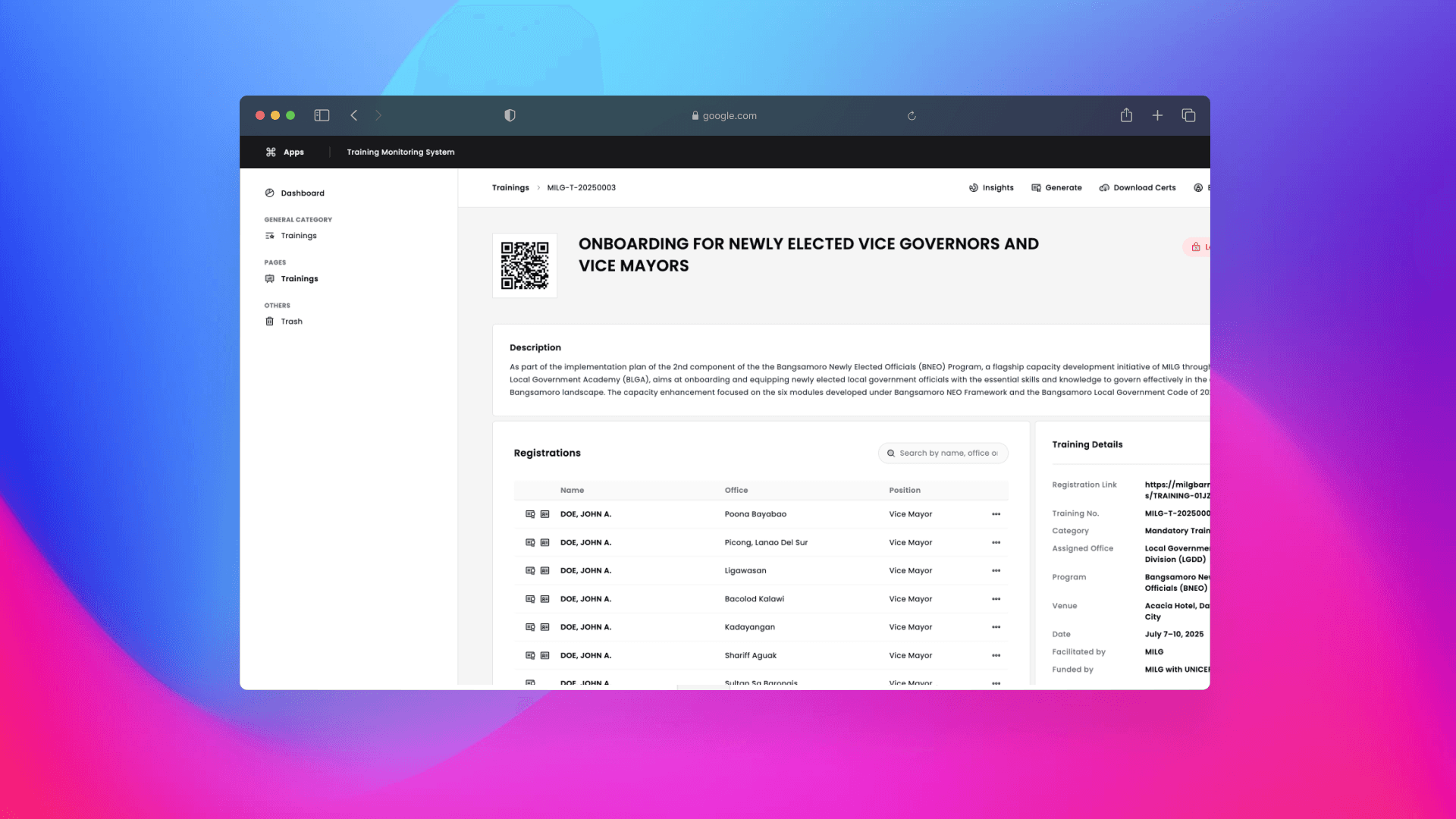1456x819 pixels.
Task: Click ID card icon in Ligawasan row
Action: (544, 571)
